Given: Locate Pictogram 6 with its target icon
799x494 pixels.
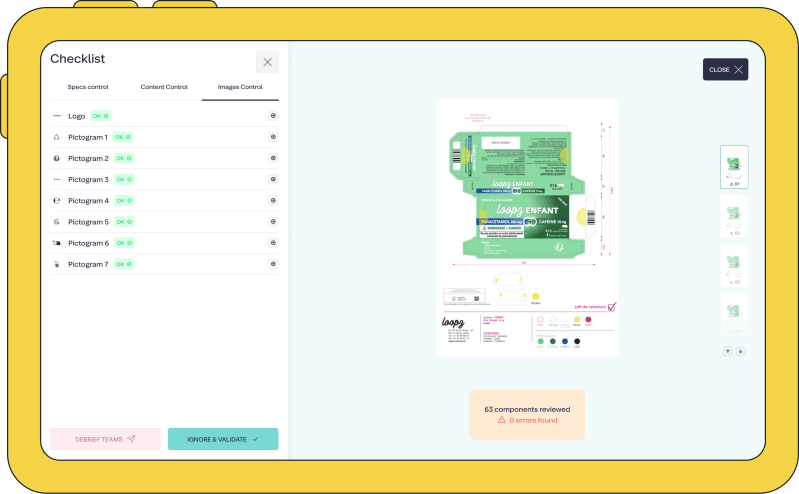Looking at the screenshot, I should pyautogui.click(x=273, y=243).
